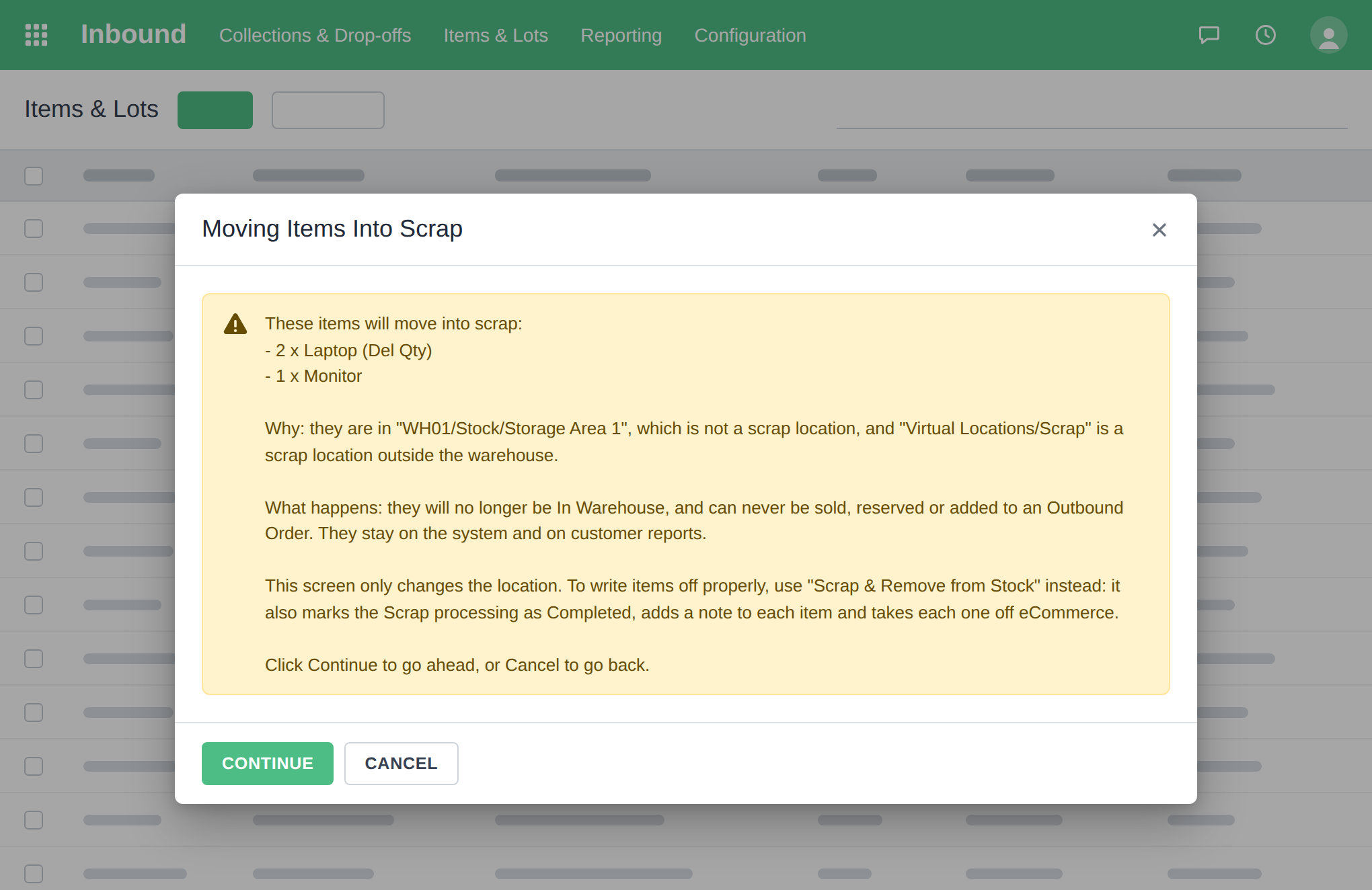
Task: Click Continue to move items into scrap
Action: pyautogui.click(x=268, y=764)
